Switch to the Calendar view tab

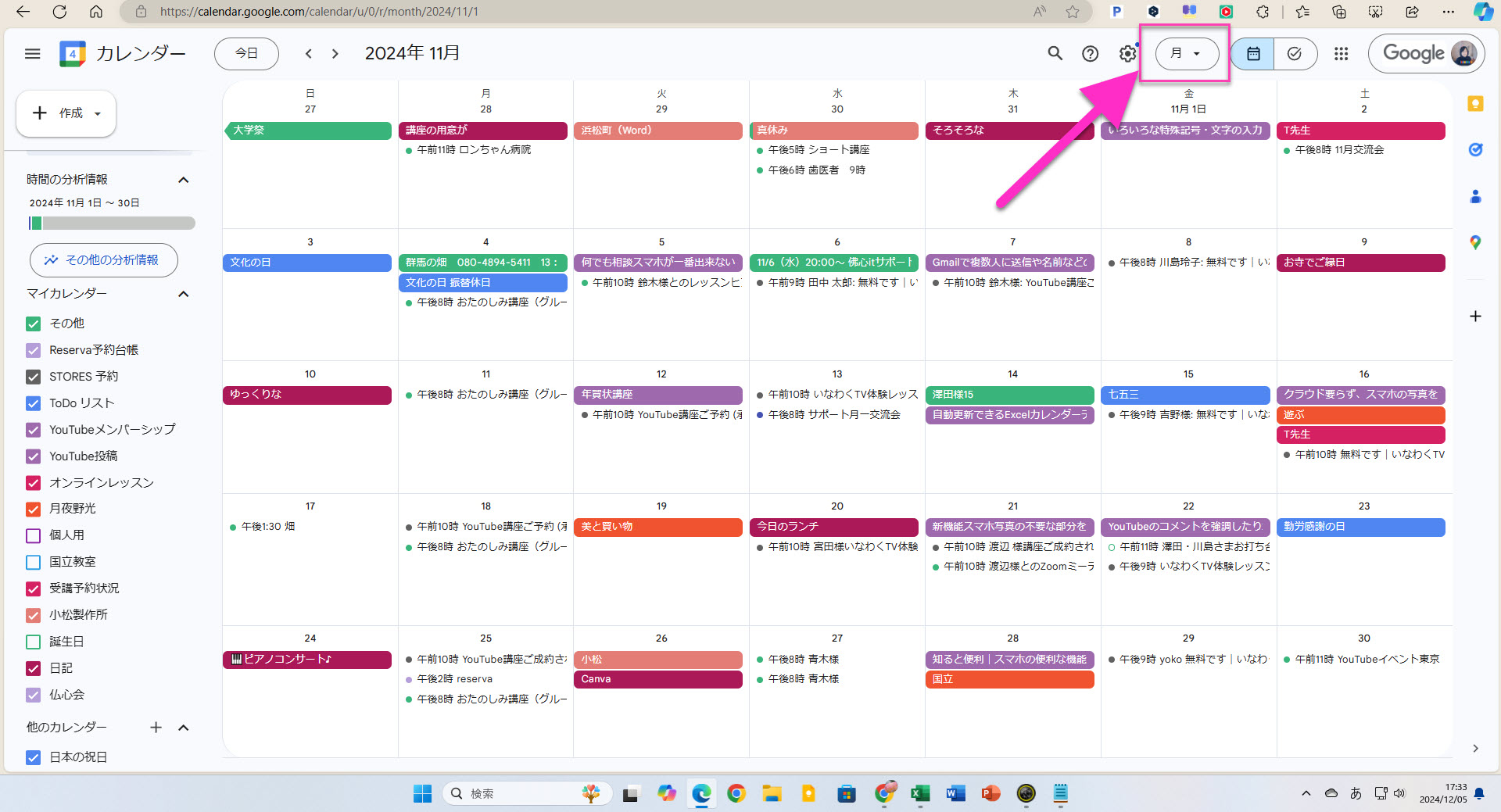(1252, 53)
